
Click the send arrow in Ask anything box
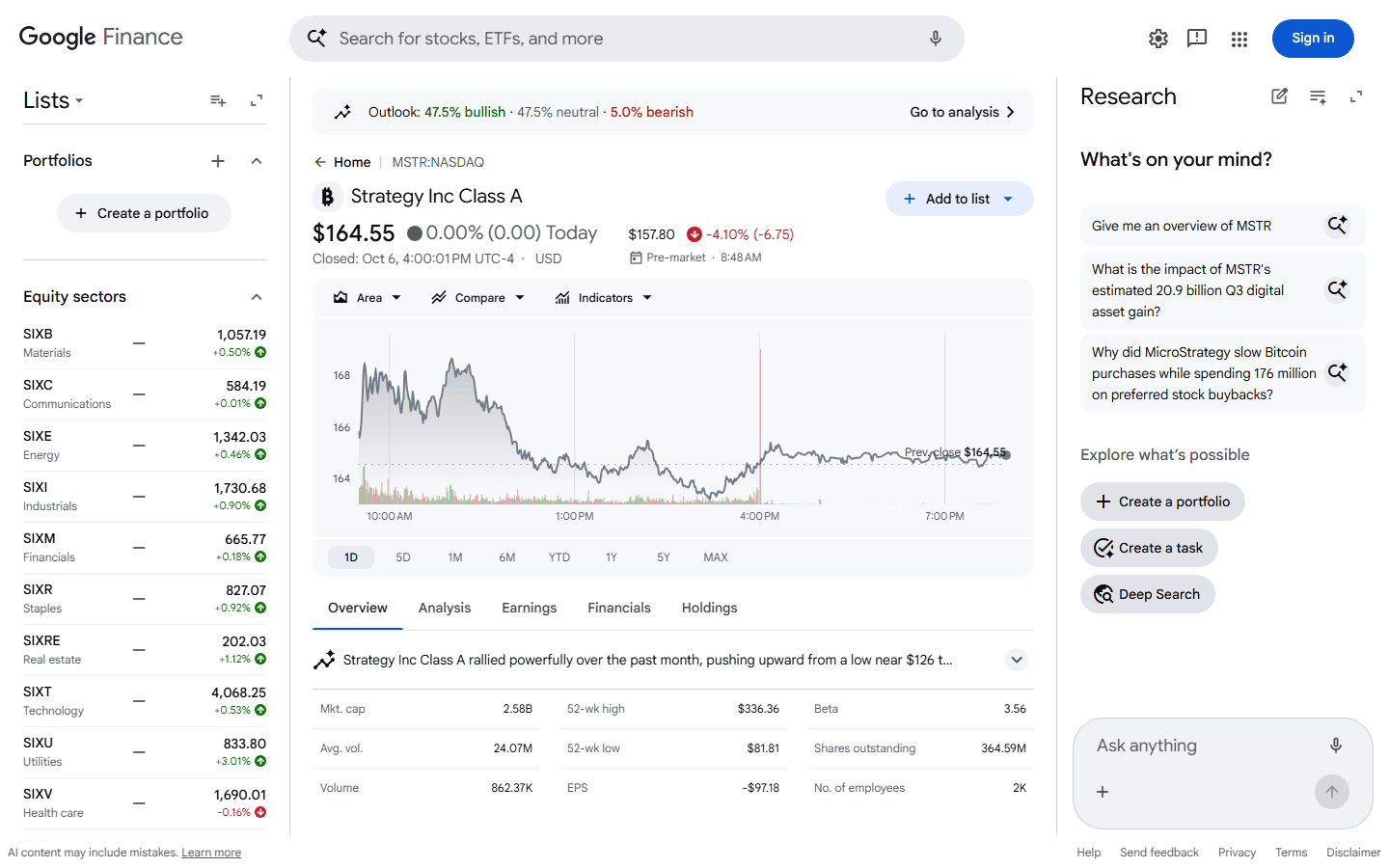click(x=1332, y=792)
